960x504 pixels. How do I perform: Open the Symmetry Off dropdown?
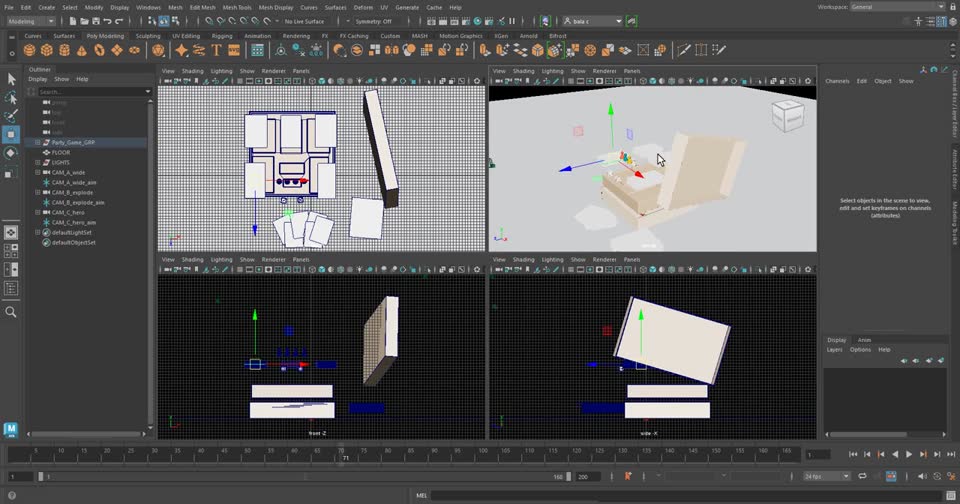pyautogui.click(x=374, y=21)
